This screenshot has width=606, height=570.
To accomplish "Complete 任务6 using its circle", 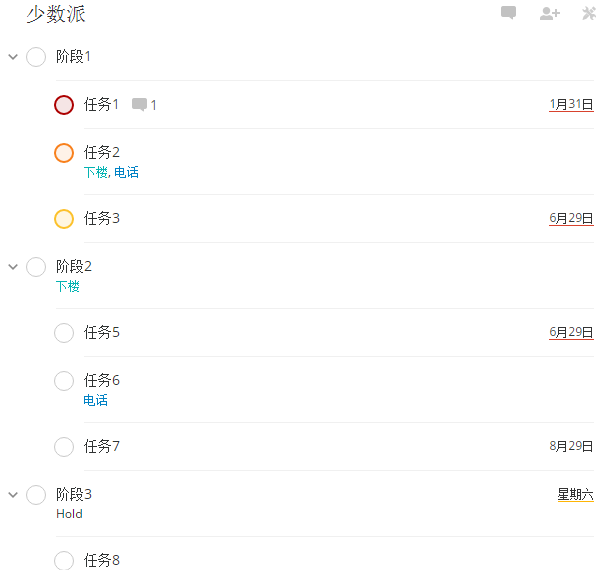I will pyautogui.click(x=64, y=381).
